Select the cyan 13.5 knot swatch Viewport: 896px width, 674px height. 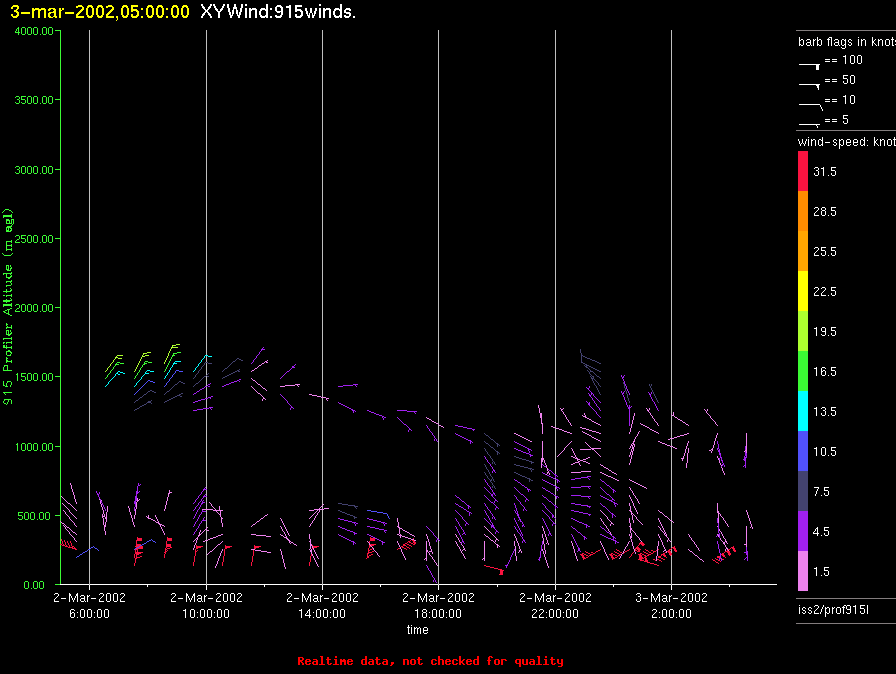(x=803, y=411)
